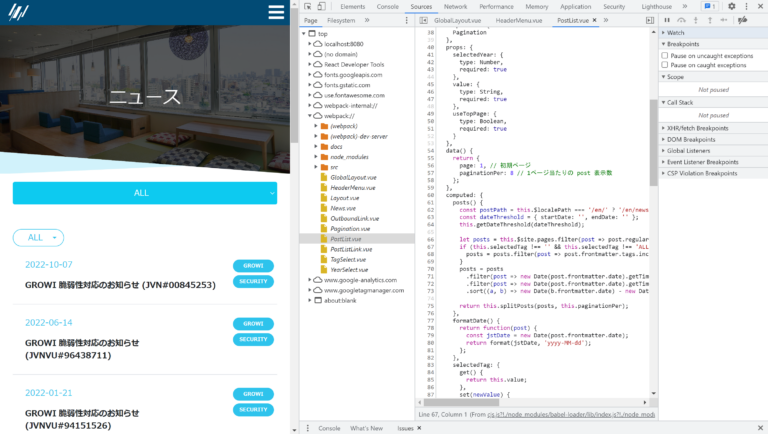Open the small ALL year dropdown
This screenshot has width=768, height=434.
(x=38, y=238)
